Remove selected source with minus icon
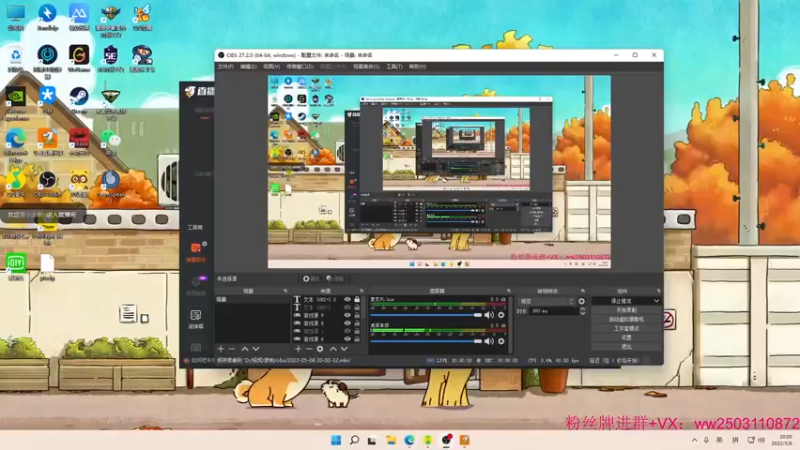This screenshot has width=800, height=450. tap(309, 349)
